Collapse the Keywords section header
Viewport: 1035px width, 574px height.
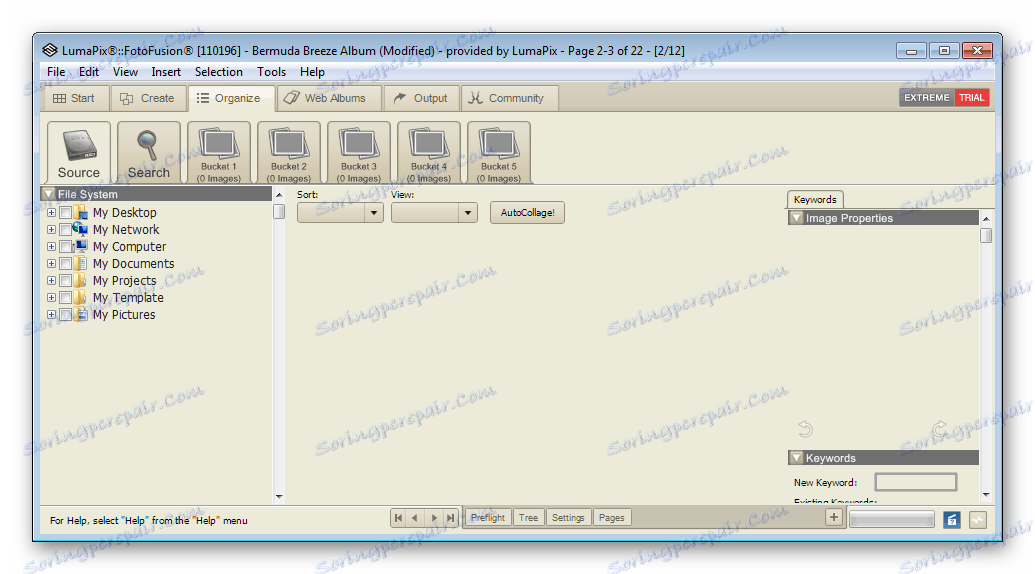pos(797,458)
